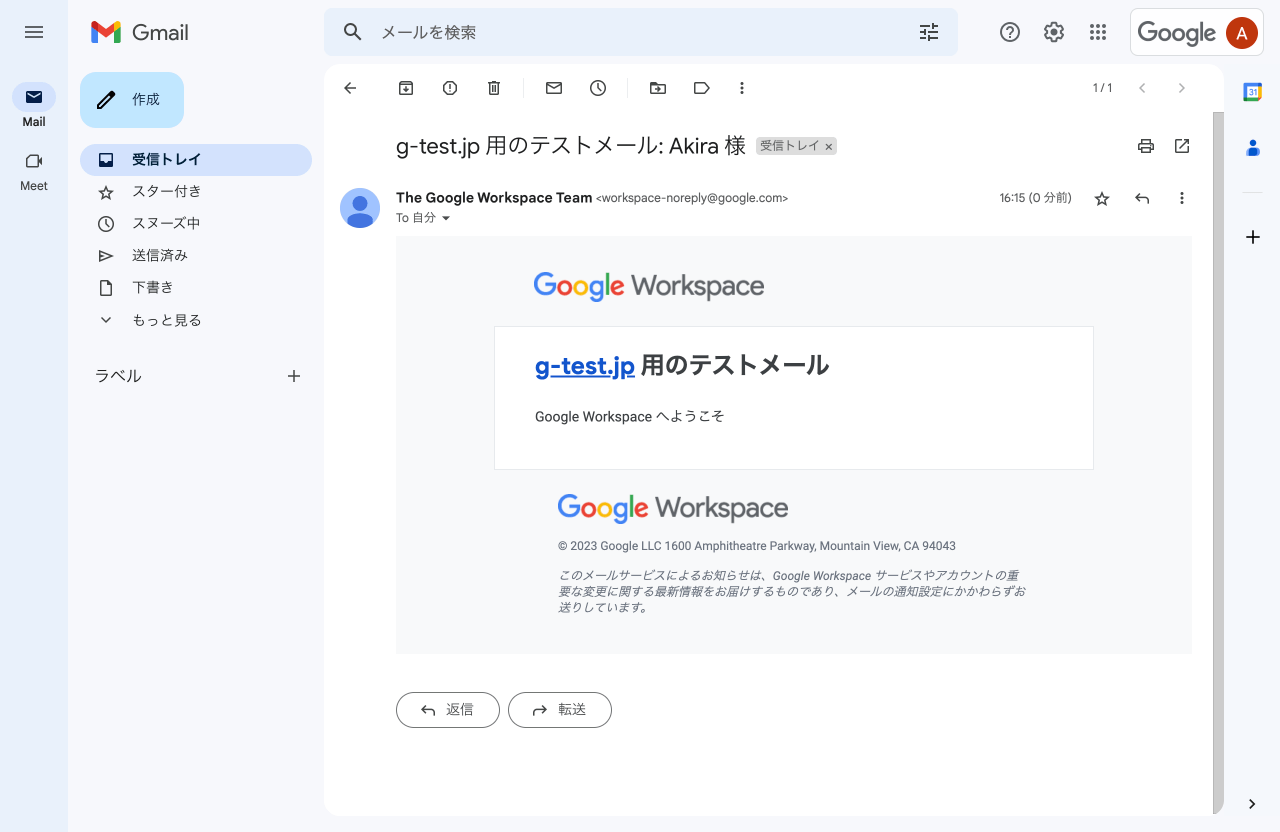Star this message

[1102, 199]
